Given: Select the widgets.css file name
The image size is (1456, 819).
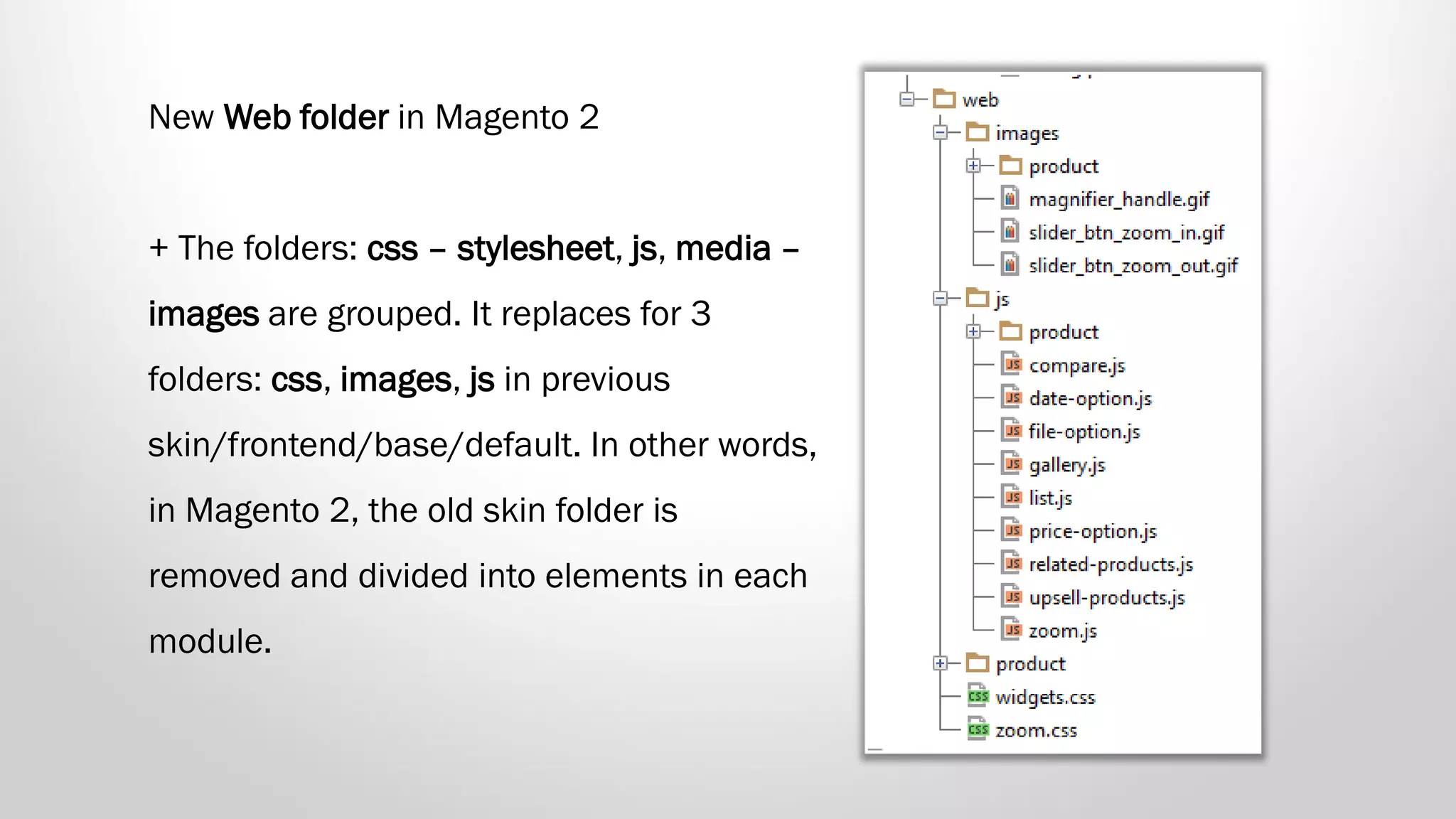Looking at the screenshot, I should 1045,697.
